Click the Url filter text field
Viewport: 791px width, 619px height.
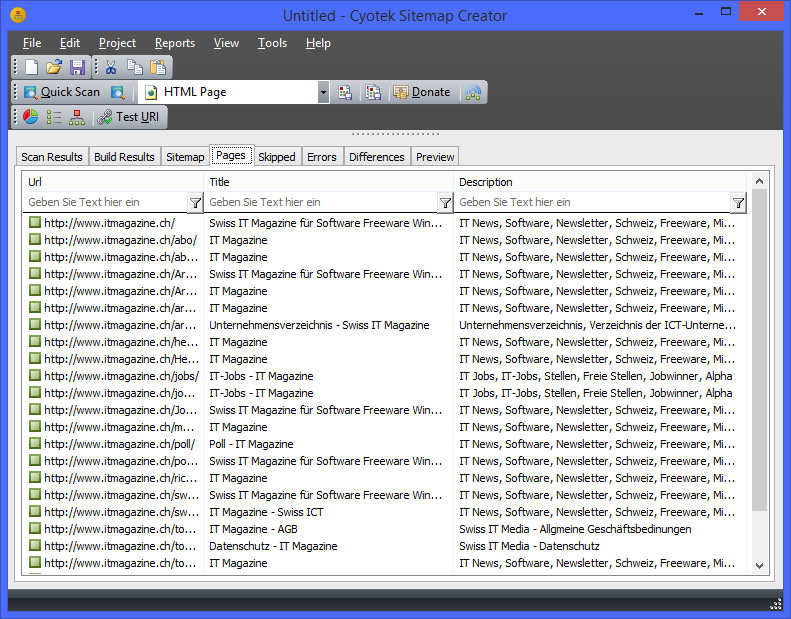tap(105, 202)
